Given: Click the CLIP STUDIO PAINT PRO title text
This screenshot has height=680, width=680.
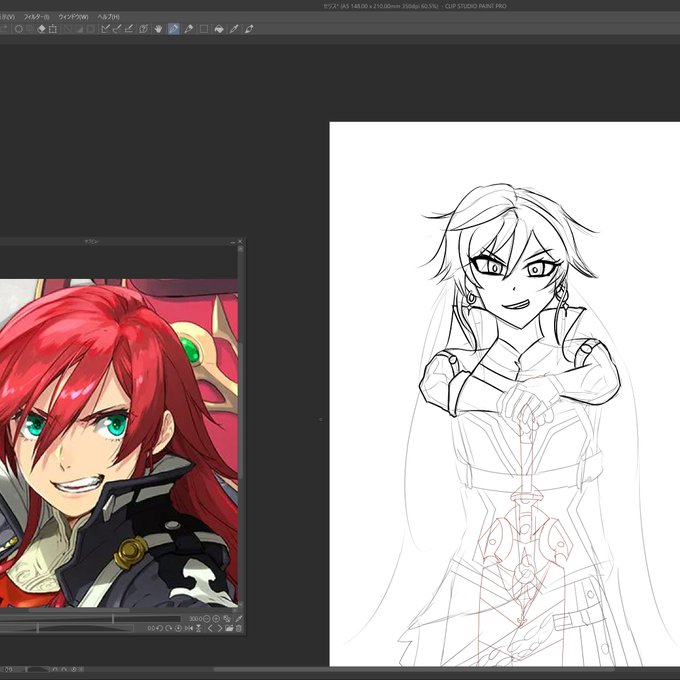Looking at the screenshot, I should point(475,6).
